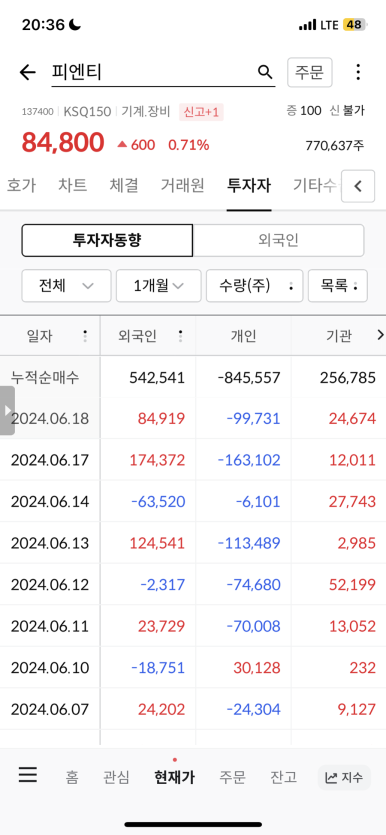386x835 pixels.
Task: Tap individual value -163,102
Action: point(249,460)
